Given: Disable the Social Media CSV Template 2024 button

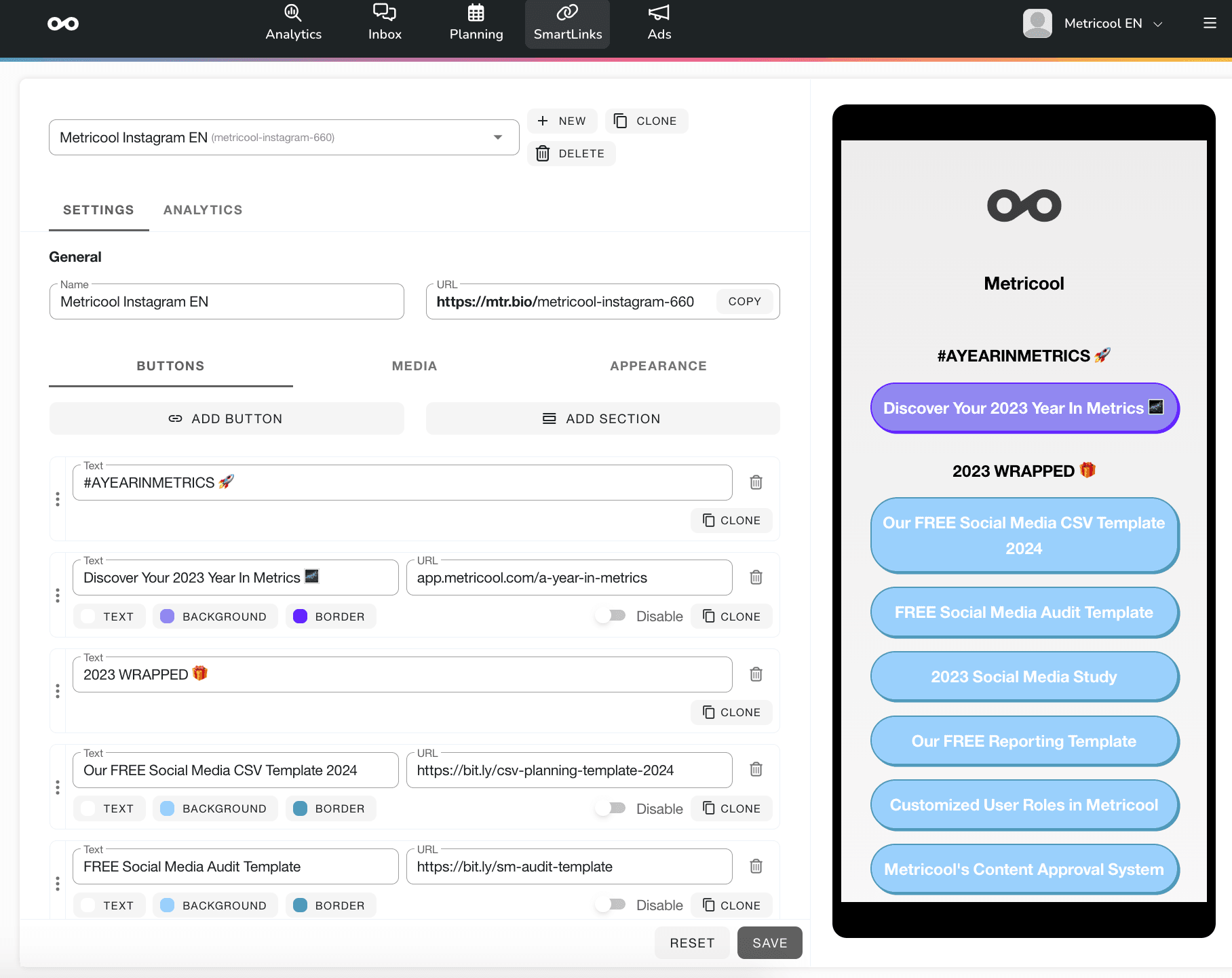Looking at the screenshot, I should pyautogui.click(x=610, y=808).
